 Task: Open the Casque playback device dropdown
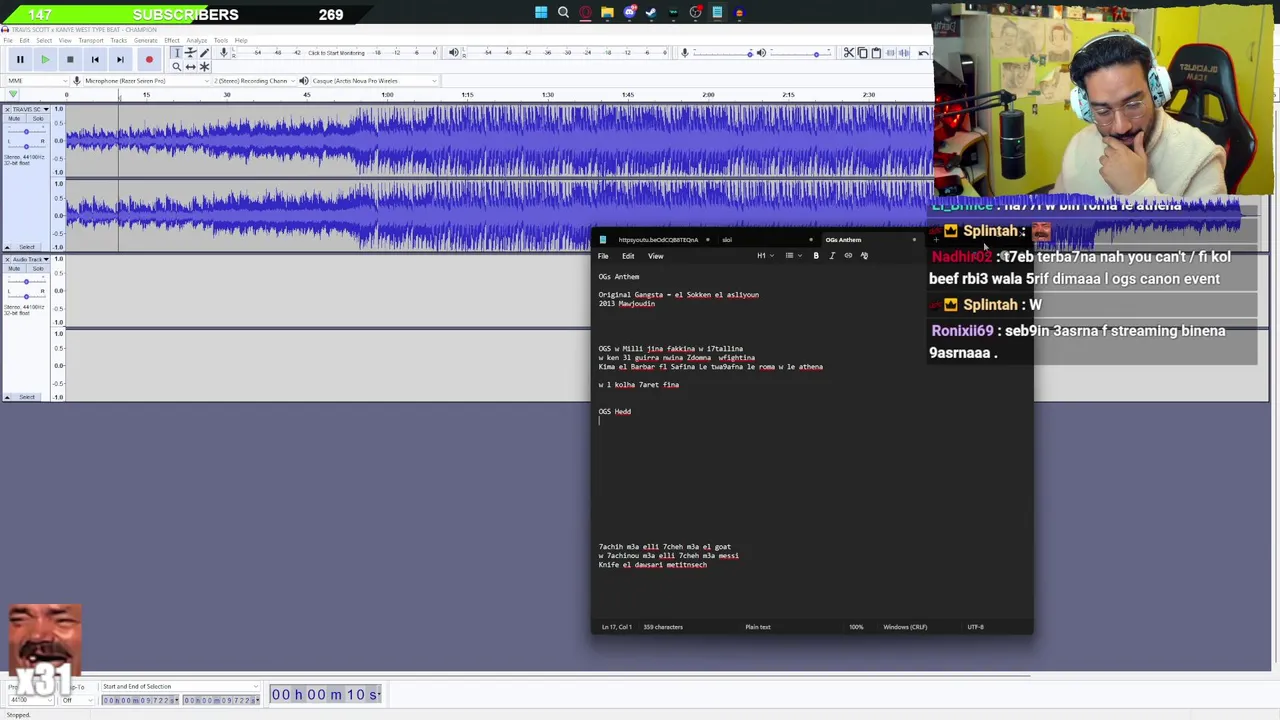coord(375,81)
